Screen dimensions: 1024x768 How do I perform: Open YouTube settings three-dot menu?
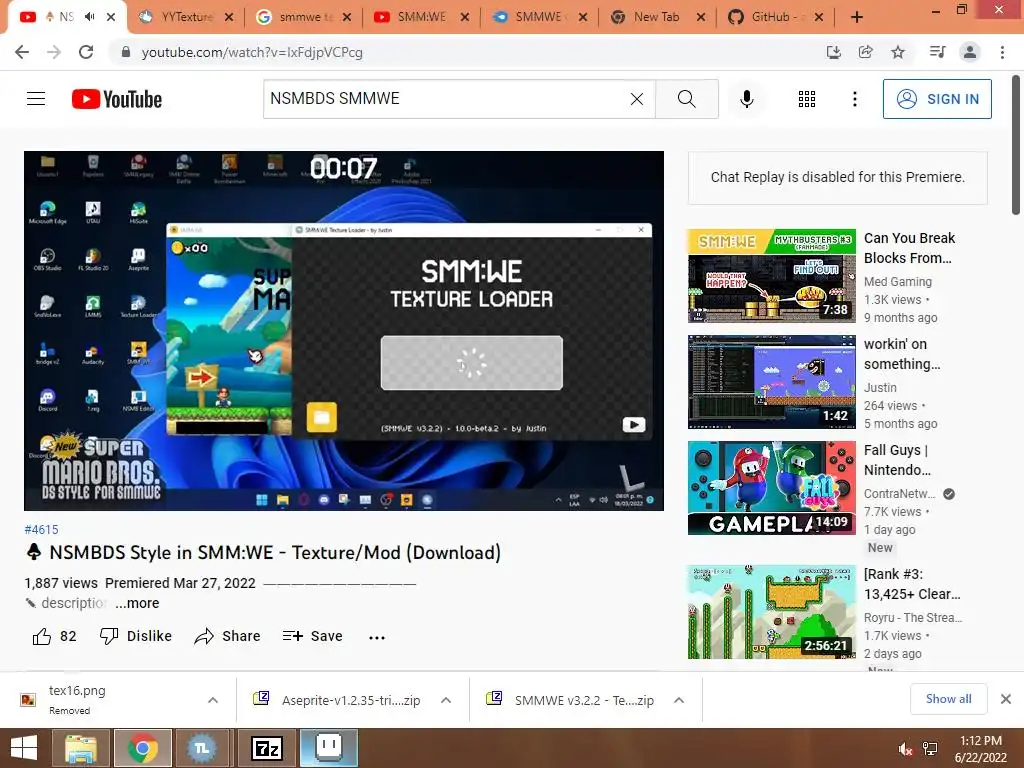(854, 99)
